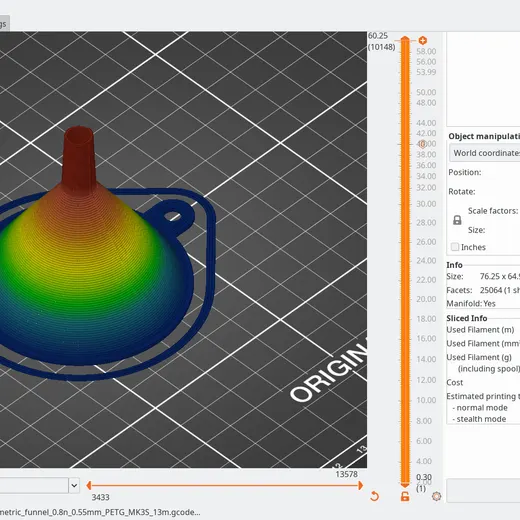The height and width of the screenshot is (520, 520).
Task: Click the Sliced Info heading
Action: pyautogui.click(x=467, y=318)
